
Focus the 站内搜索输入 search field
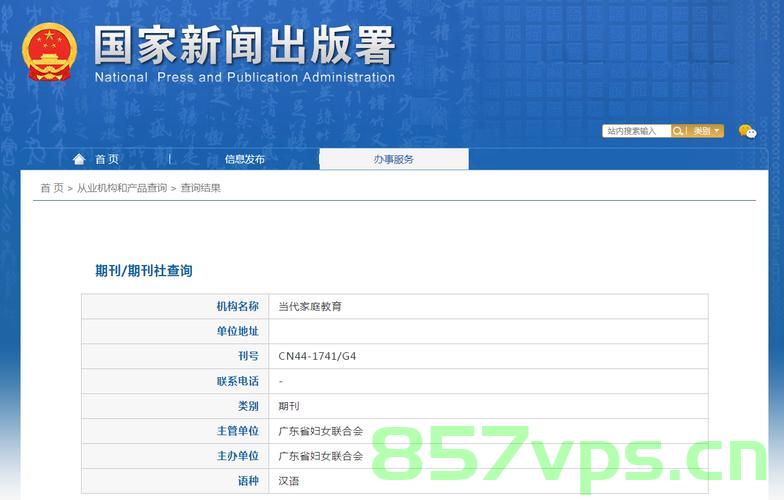[x=636, y=131]
